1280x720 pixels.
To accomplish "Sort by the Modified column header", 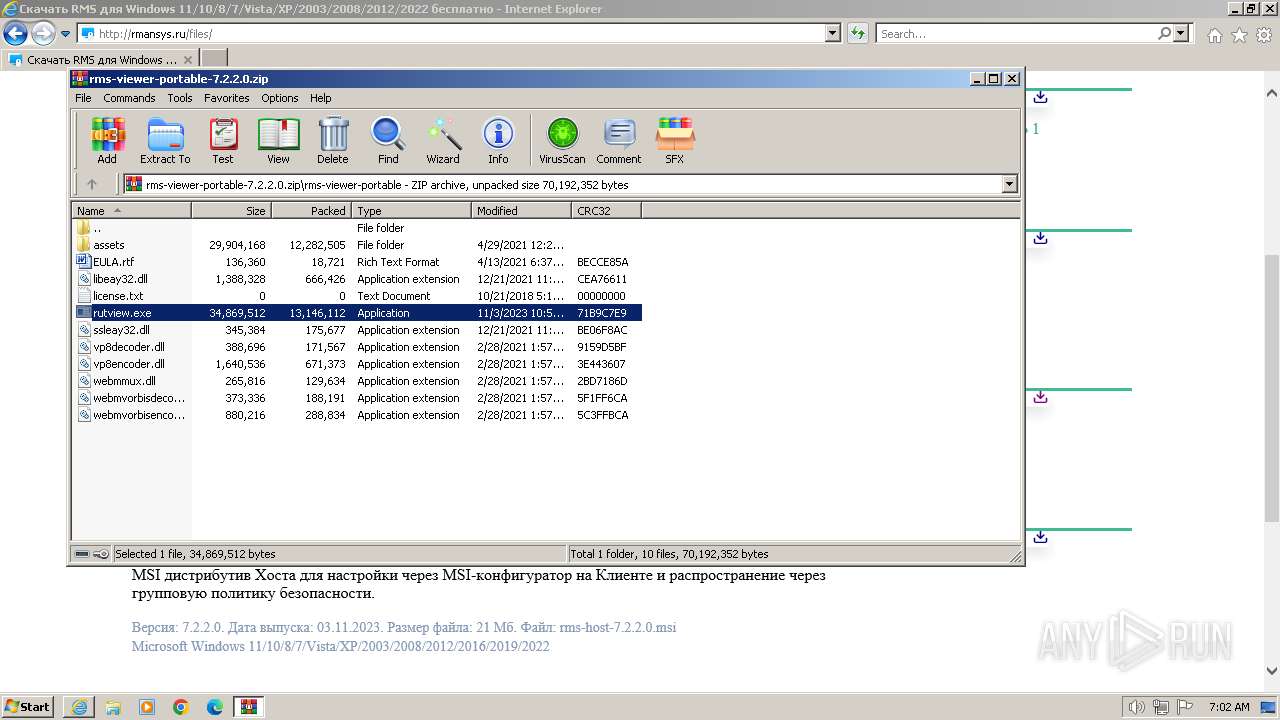I will click(x=521, y=211).
